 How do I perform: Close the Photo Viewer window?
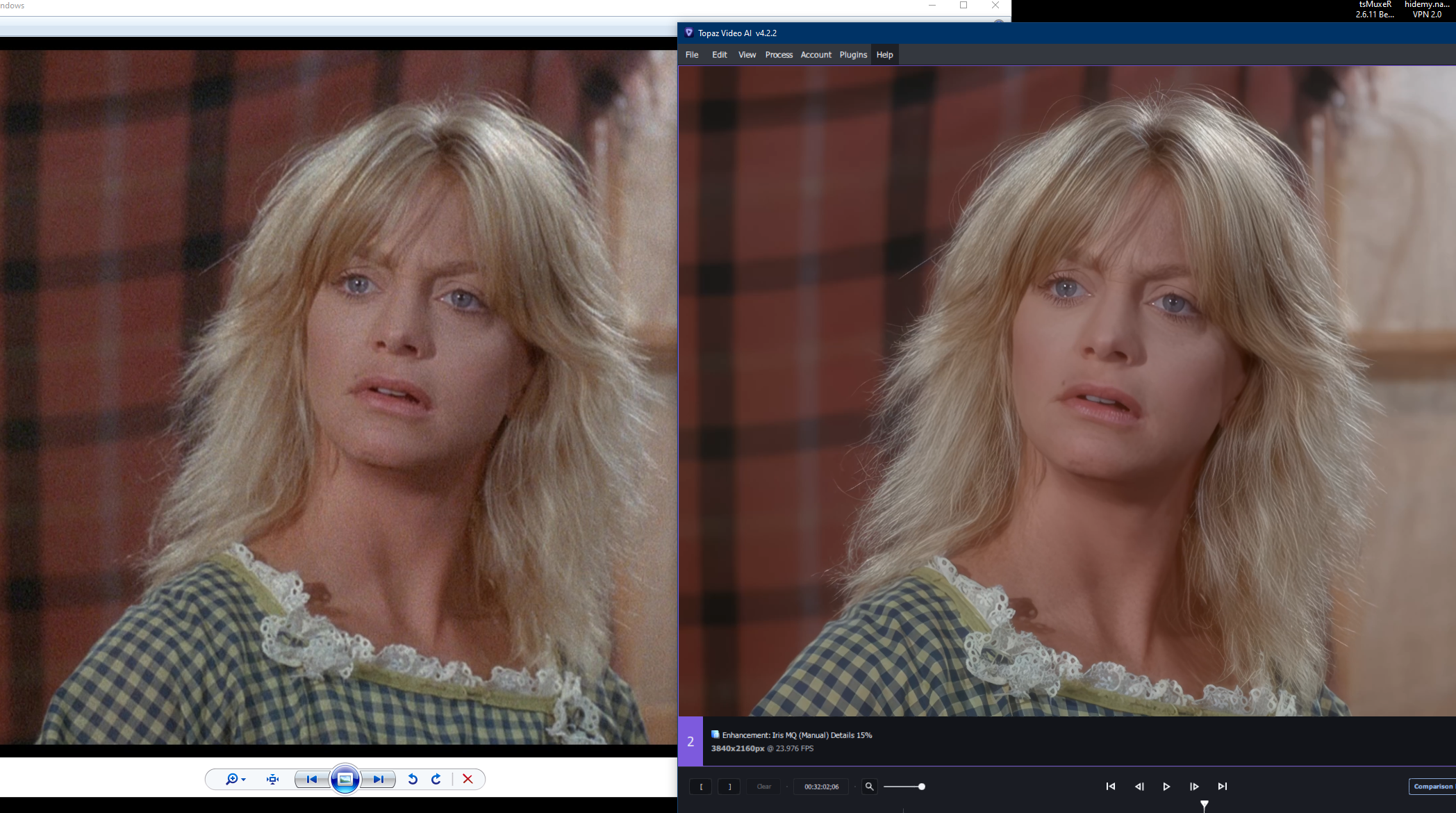click(995, 6)
